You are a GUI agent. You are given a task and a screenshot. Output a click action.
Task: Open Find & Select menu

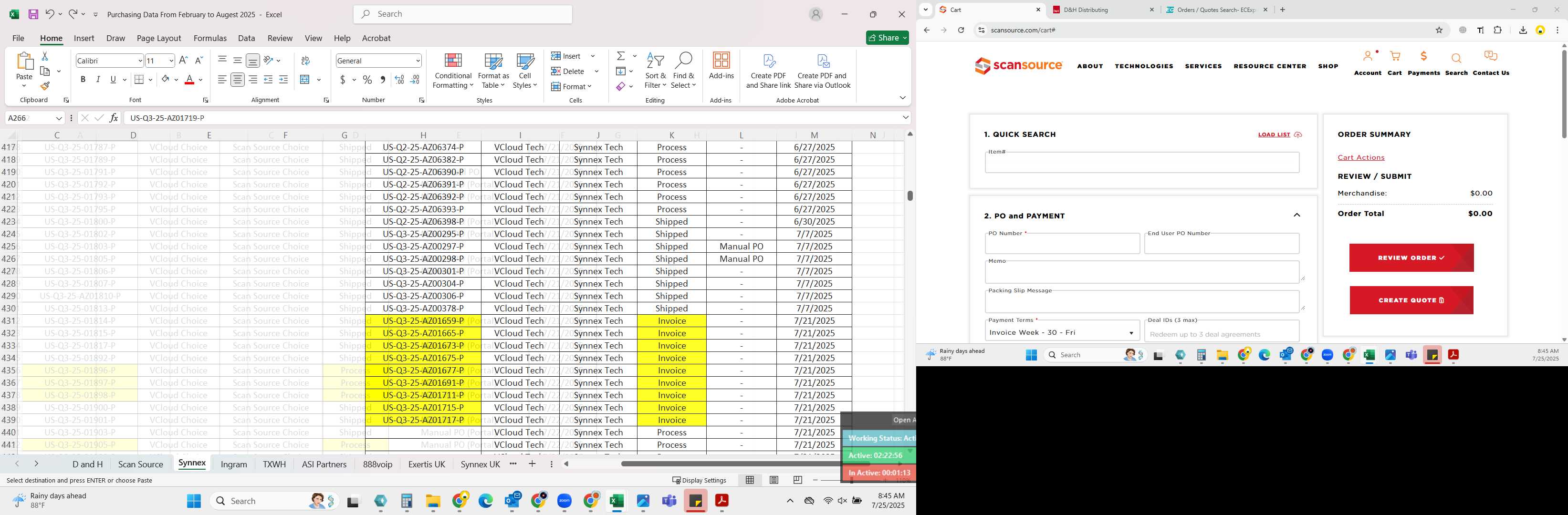[x=683, y=71]
